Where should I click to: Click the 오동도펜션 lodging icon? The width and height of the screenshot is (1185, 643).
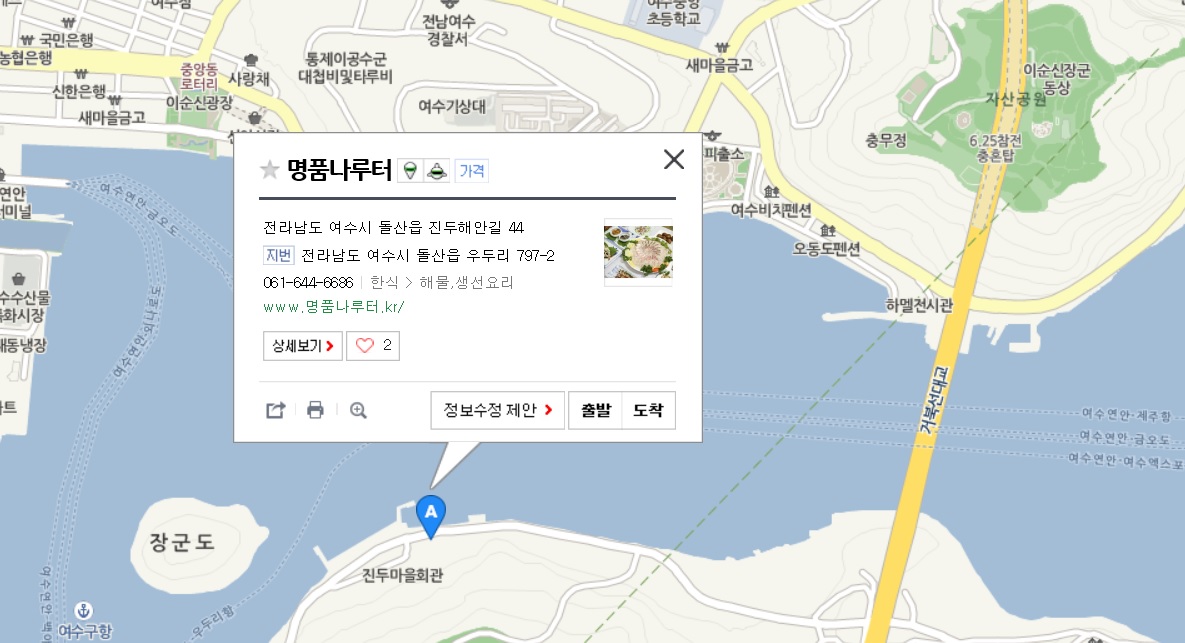(x=828, y=230)
